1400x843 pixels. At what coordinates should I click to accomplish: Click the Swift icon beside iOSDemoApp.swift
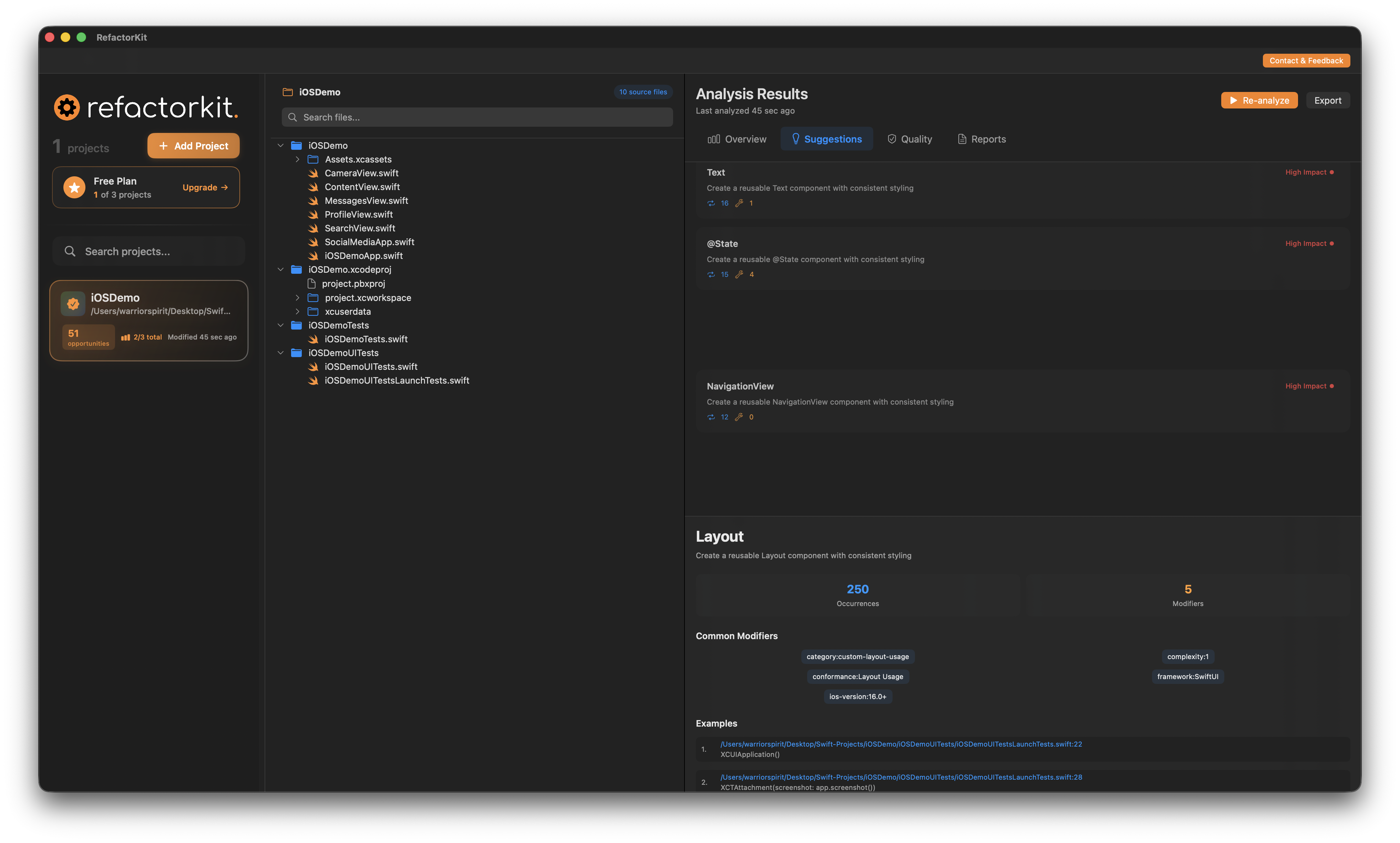click(313, 256)
